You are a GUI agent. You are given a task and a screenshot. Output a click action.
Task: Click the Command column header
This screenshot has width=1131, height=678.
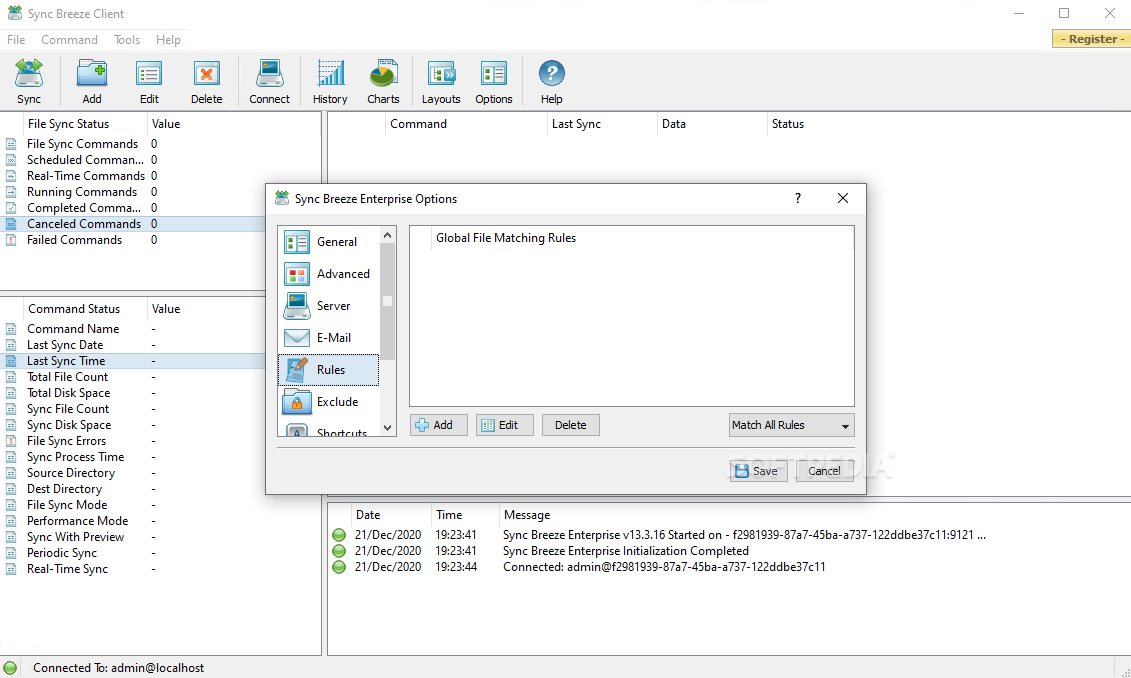466,124
